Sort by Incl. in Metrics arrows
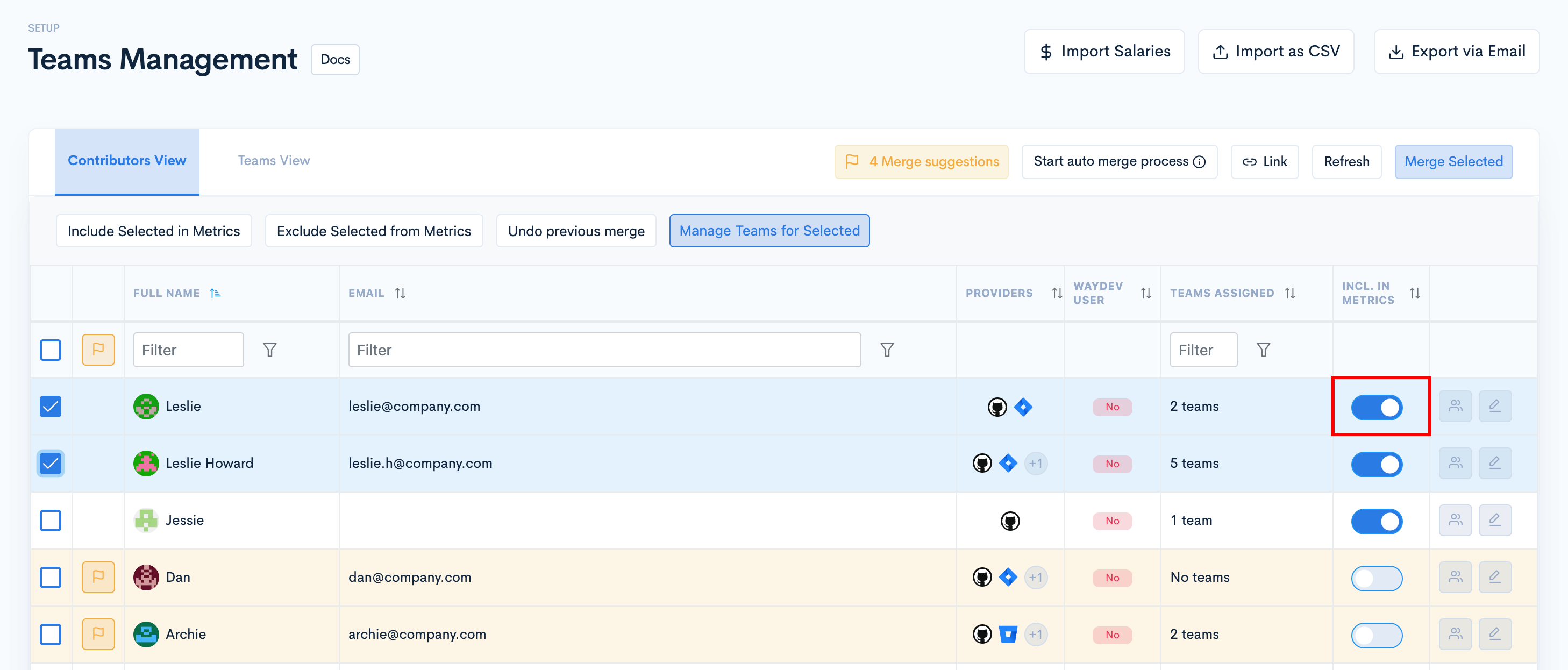 [x=1415, y=293]
